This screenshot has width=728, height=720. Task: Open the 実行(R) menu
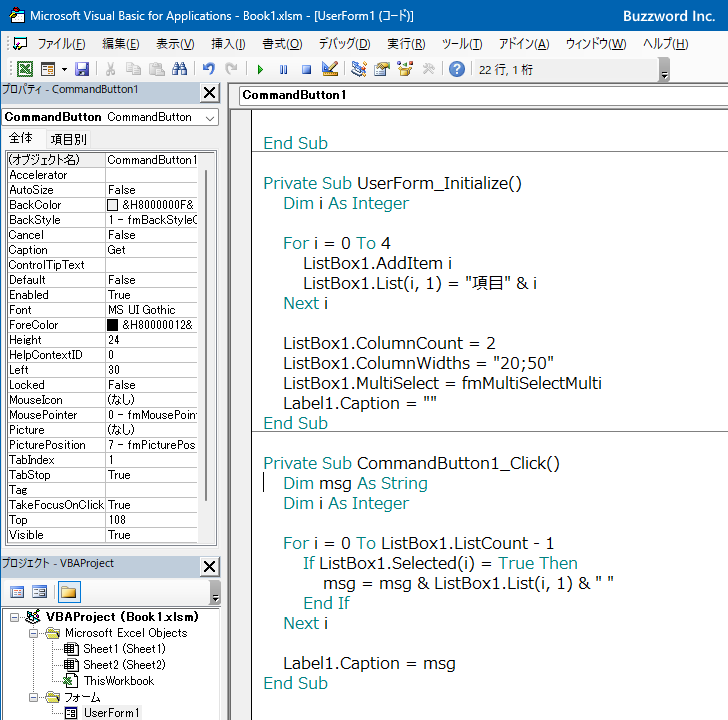(406, 44)
